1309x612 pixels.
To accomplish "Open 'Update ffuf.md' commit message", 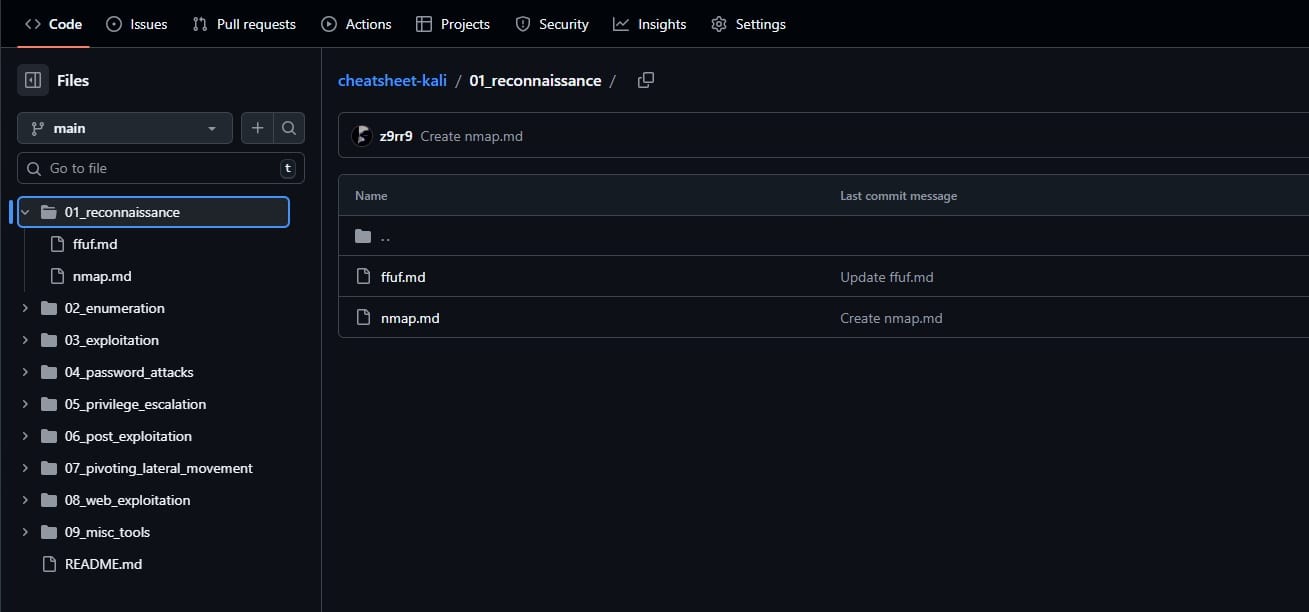I will coord(887,277).
